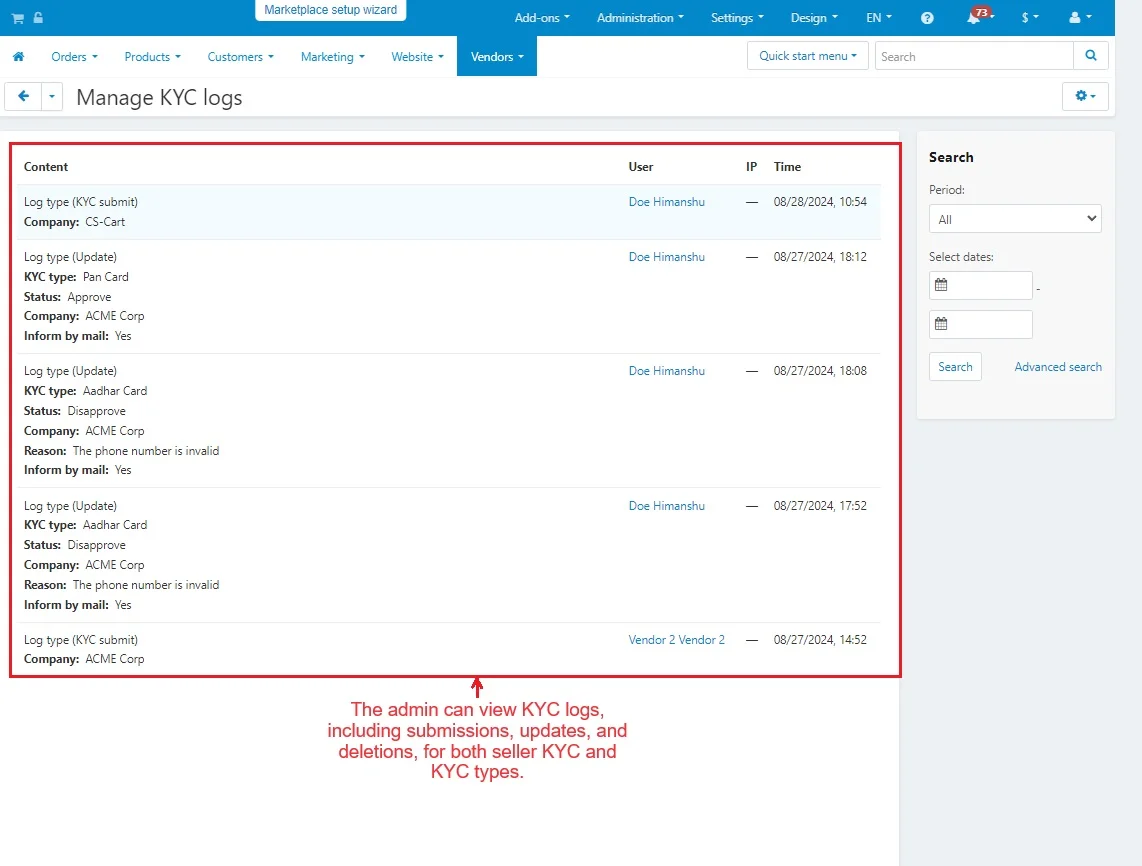Open the Administration menu

click(640, 18)
